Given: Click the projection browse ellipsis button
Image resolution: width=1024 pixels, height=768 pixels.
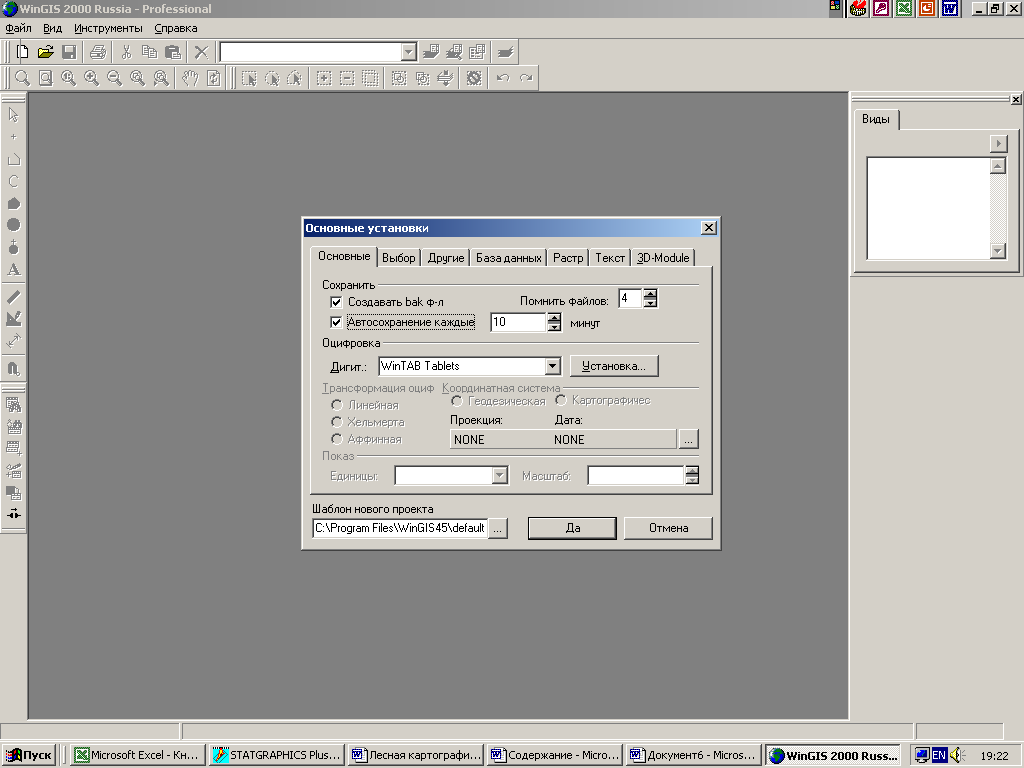Looking at the screenshot, I should (x=688, y=439).
